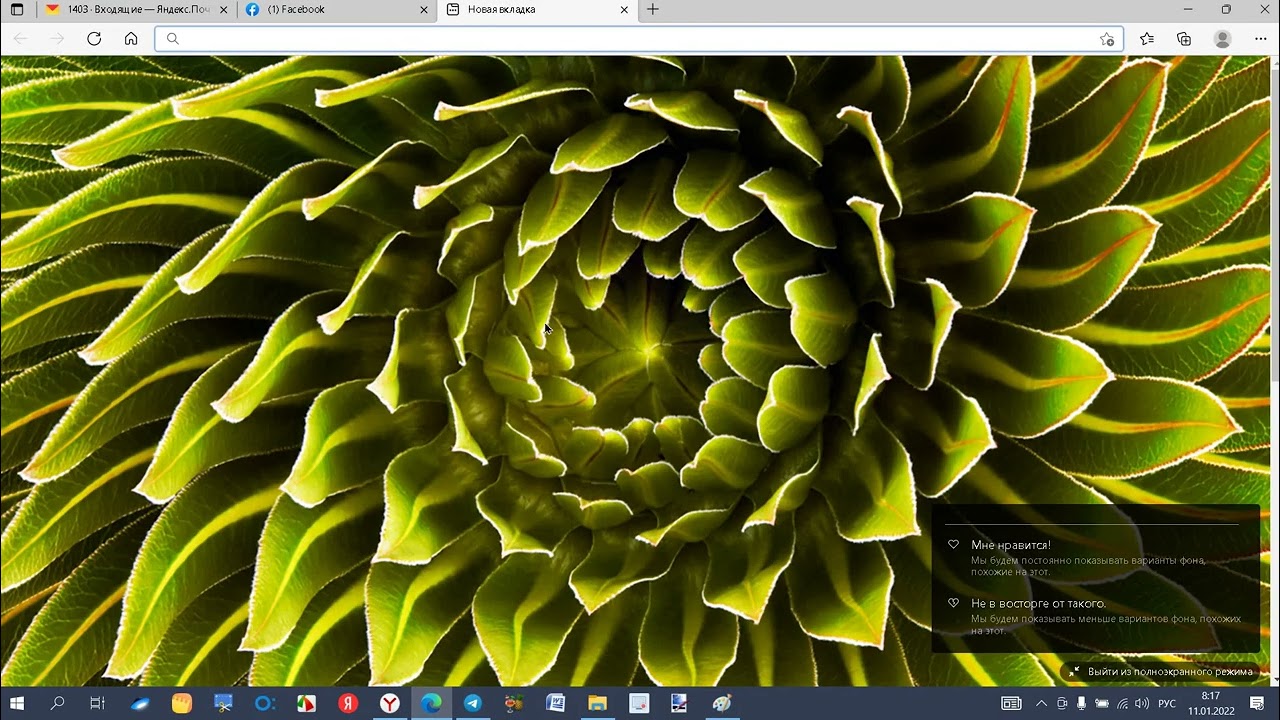Open File Explorer from the taskbar

(597, 704)
